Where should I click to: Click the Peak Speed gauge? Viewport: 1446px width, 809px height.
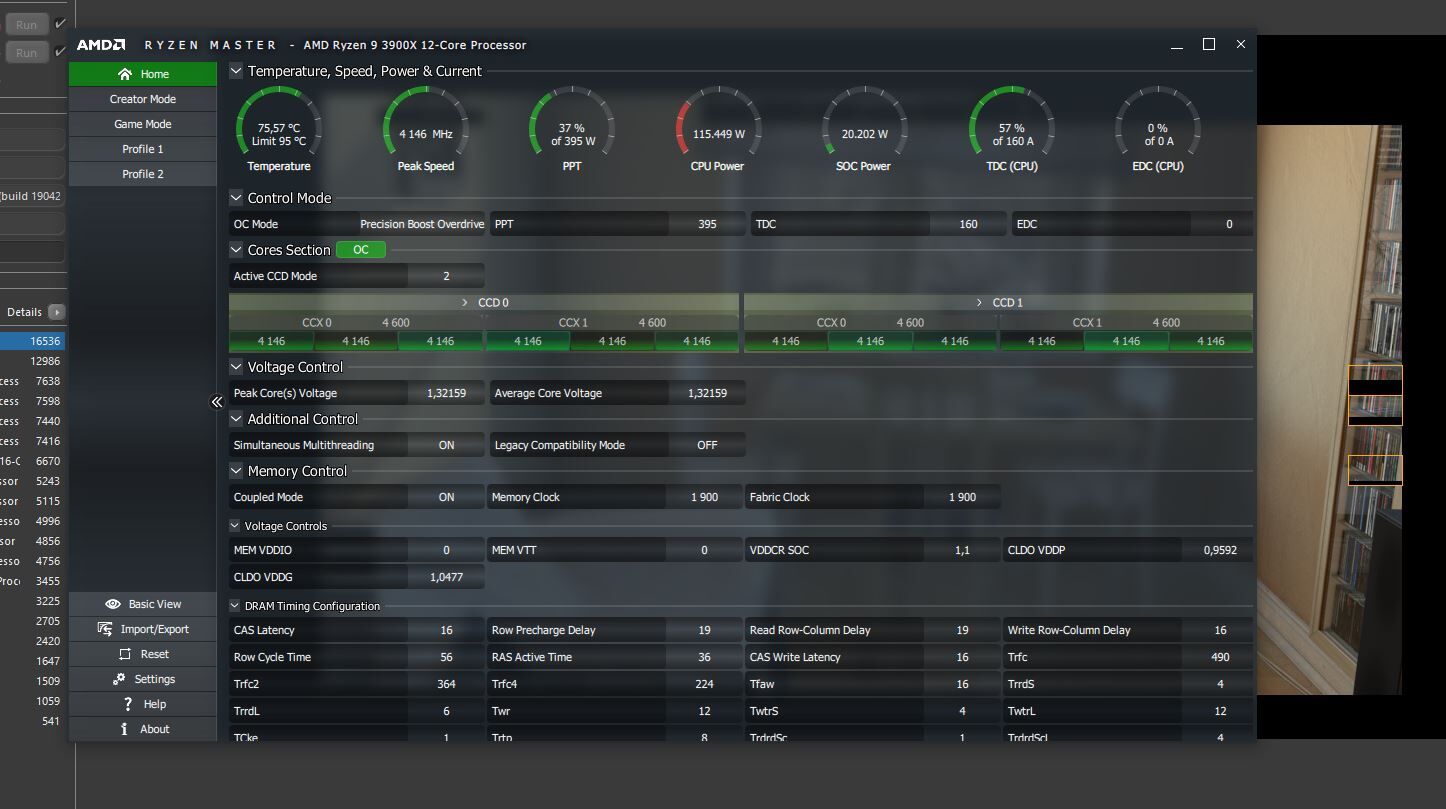[426, 130]
